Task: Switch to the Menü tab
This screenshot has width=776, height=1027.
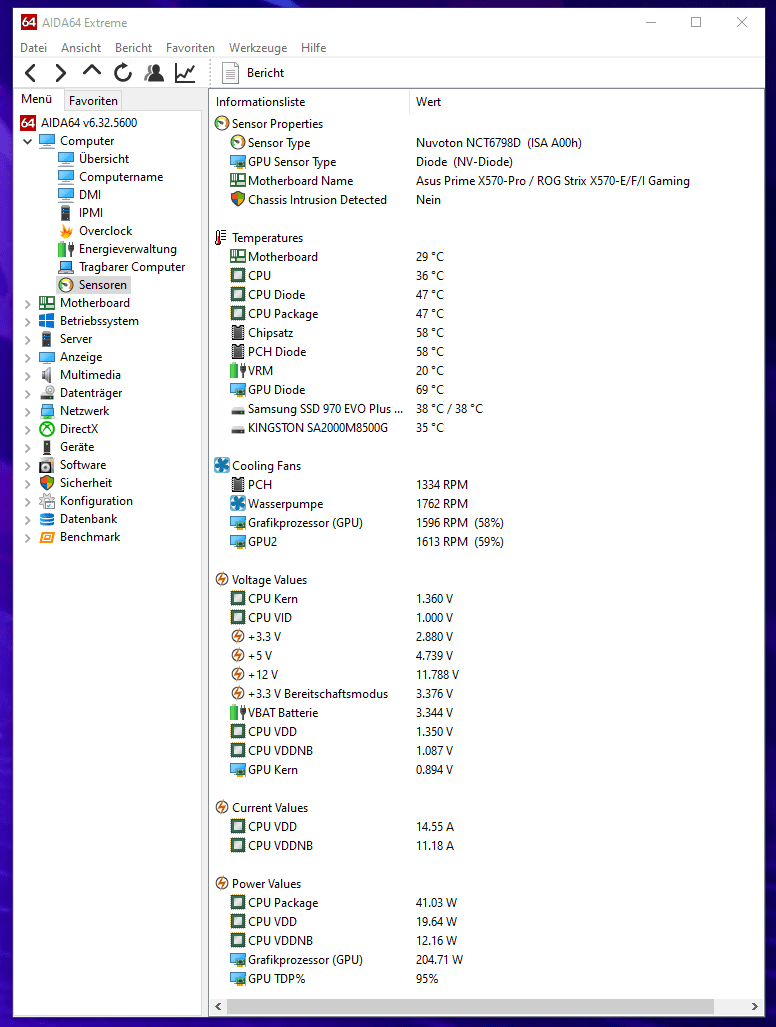Action: 37,99
